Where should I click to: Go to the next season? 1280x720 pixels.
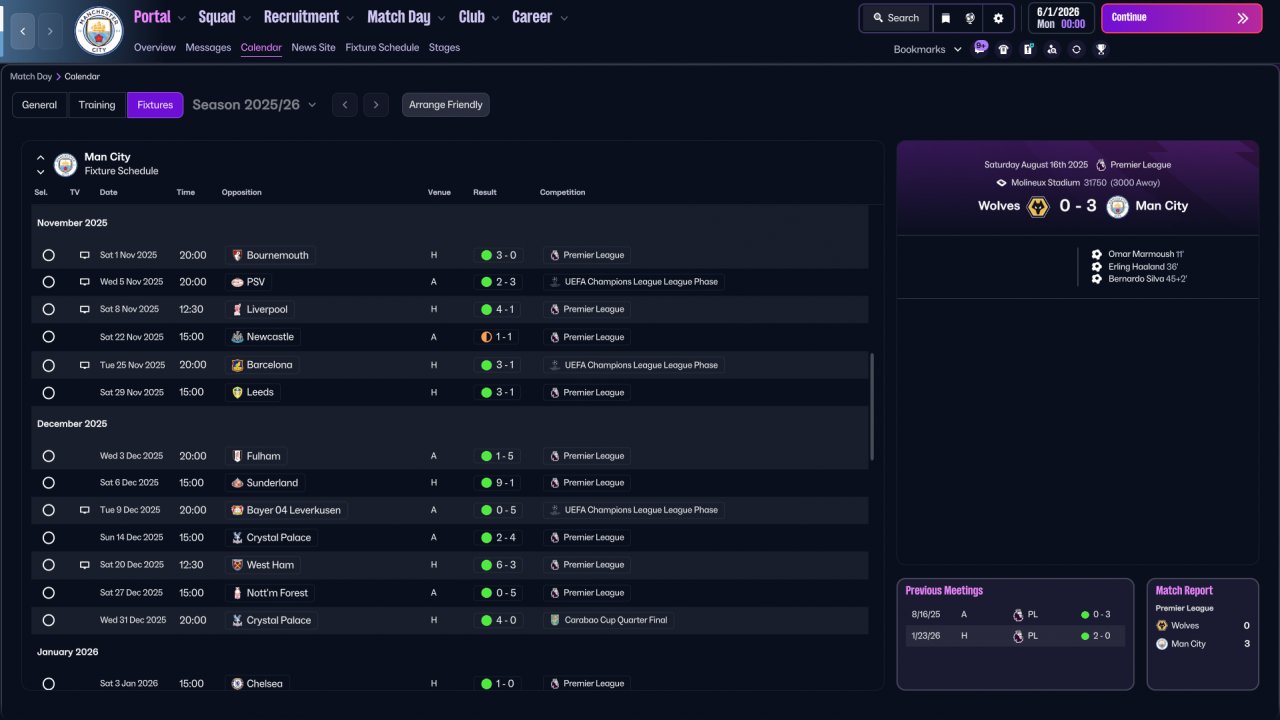pyautogui.click(x=376, y=105)
